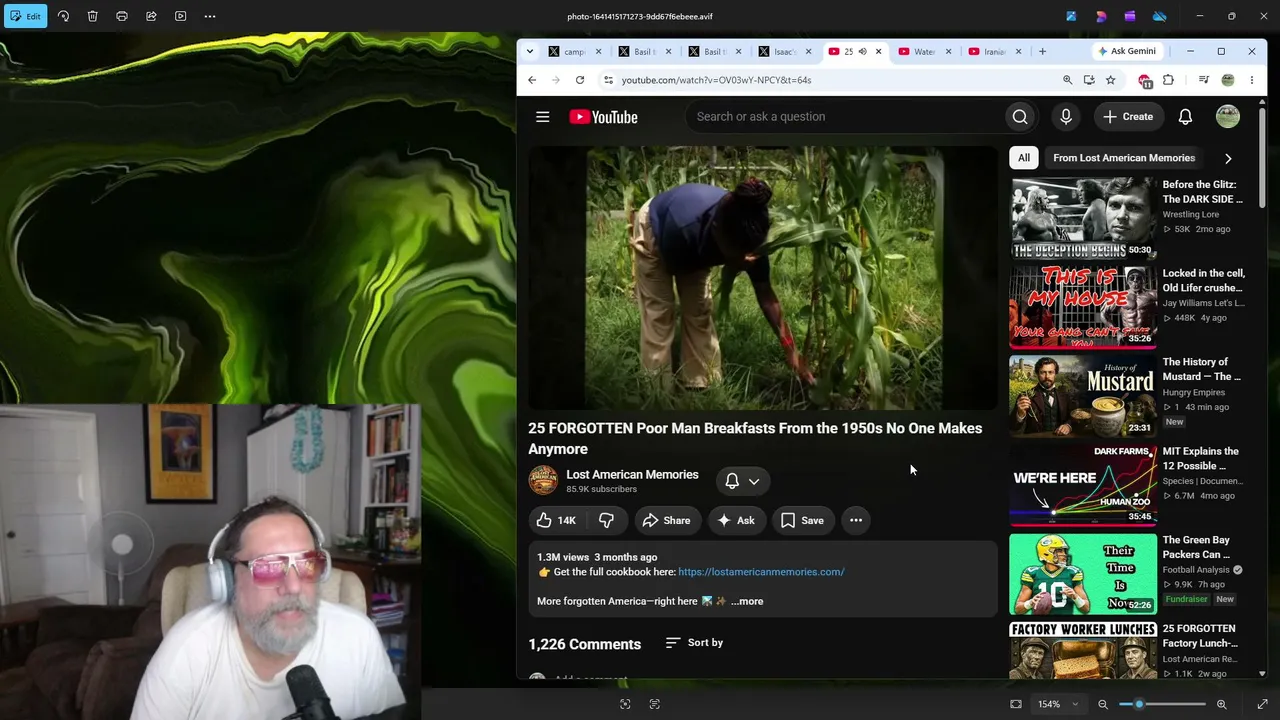This screenshot has height=720, width=1280.
Task: Click the Share button under video
Action: (x=667, y=520)
